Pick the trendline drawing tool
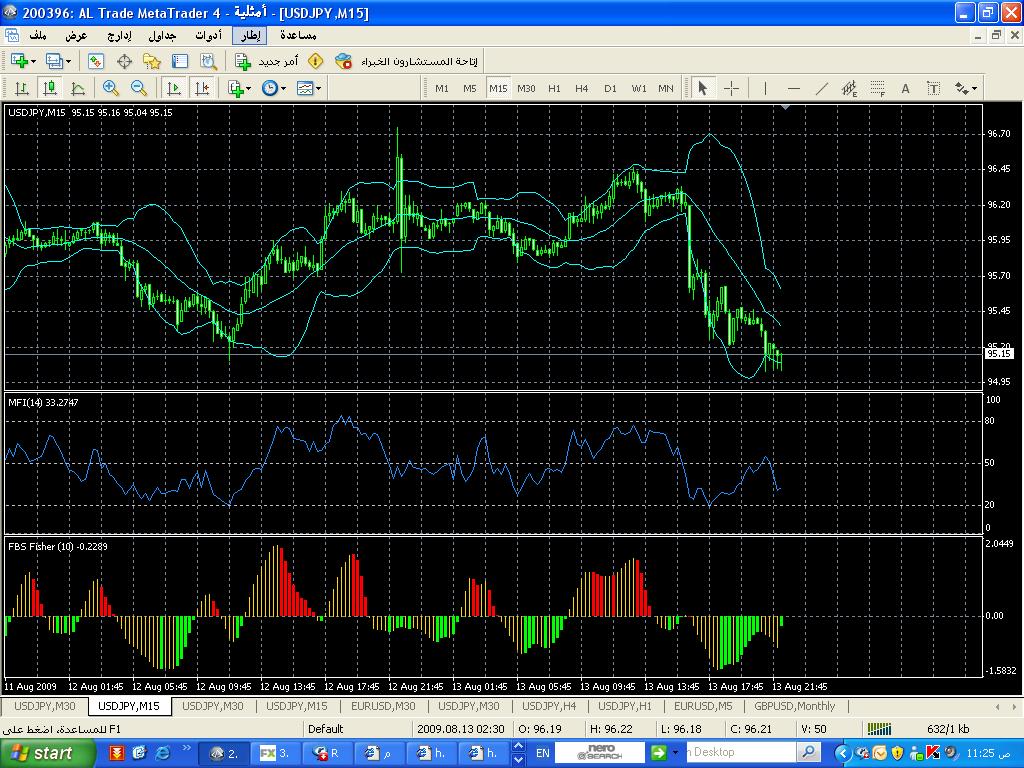Image resolution: width=1024 pixels, height=768 pixels. pos(822,88)
